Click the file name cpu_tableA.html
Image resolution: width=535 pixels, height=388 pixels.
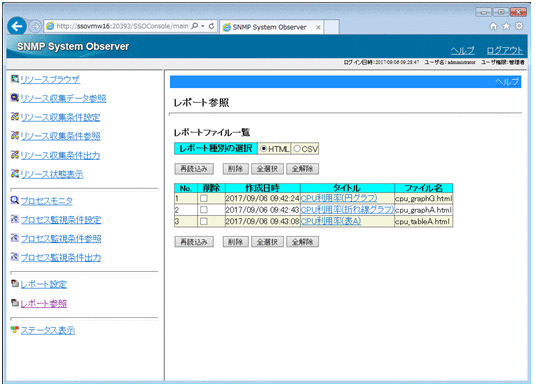pyautogui.click(x=422, y=221)
